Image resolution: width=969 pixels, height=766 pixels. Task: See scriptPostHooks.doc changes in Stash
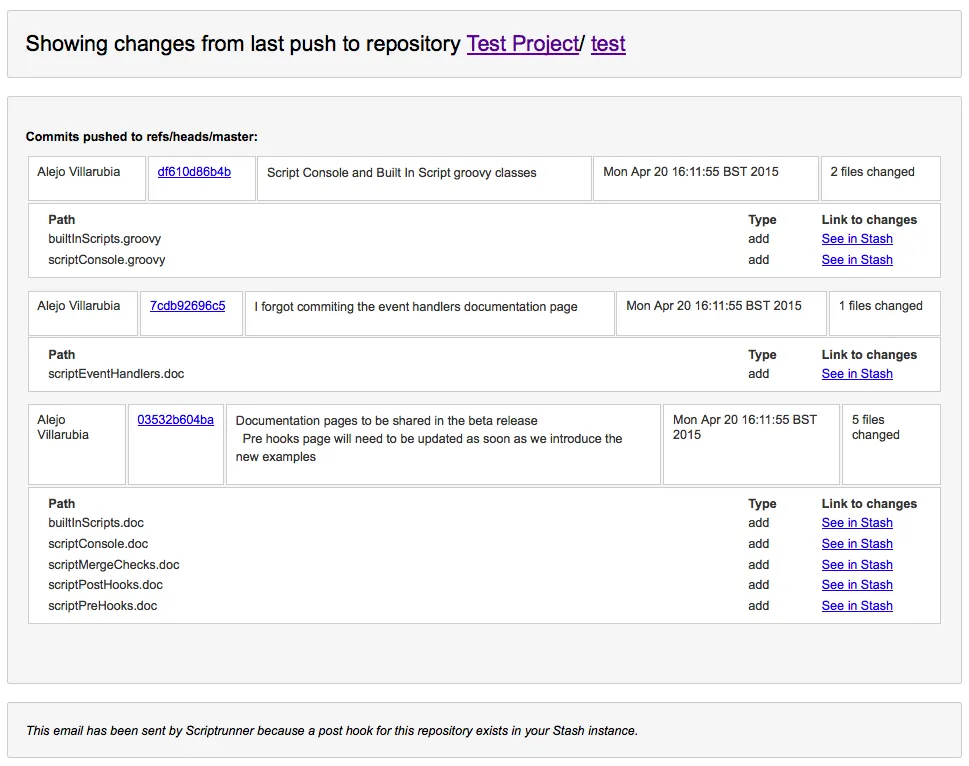click(857, 584)
